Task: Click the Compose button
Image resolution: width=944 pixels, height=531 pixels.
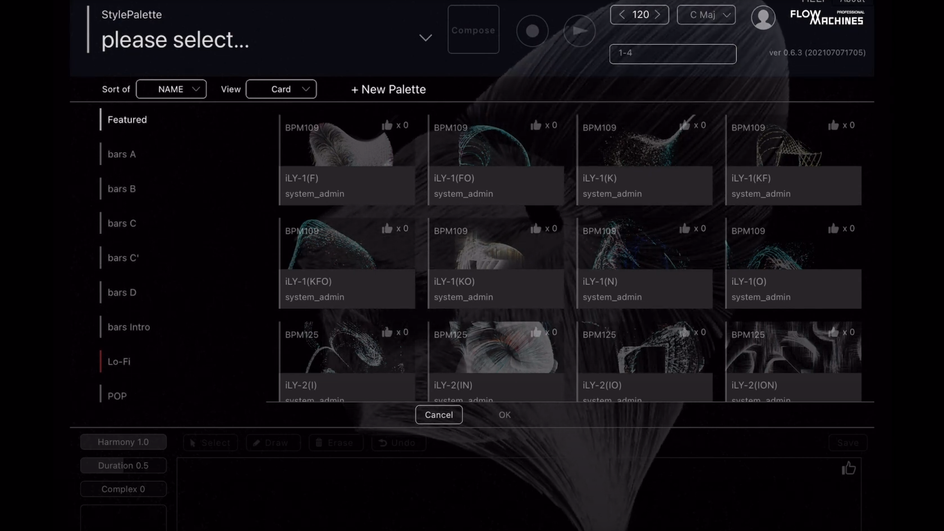Action: pyautogui.click(x=473, y=30)
